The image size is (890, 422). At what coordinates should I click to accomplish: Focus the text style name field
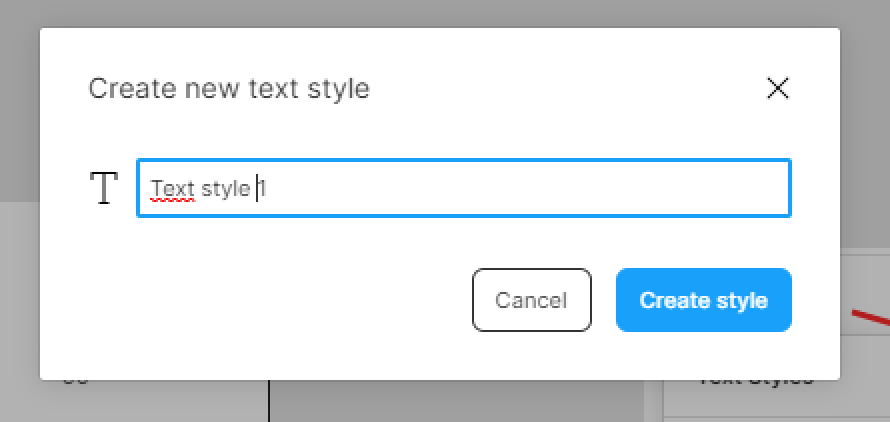(464, 188)
